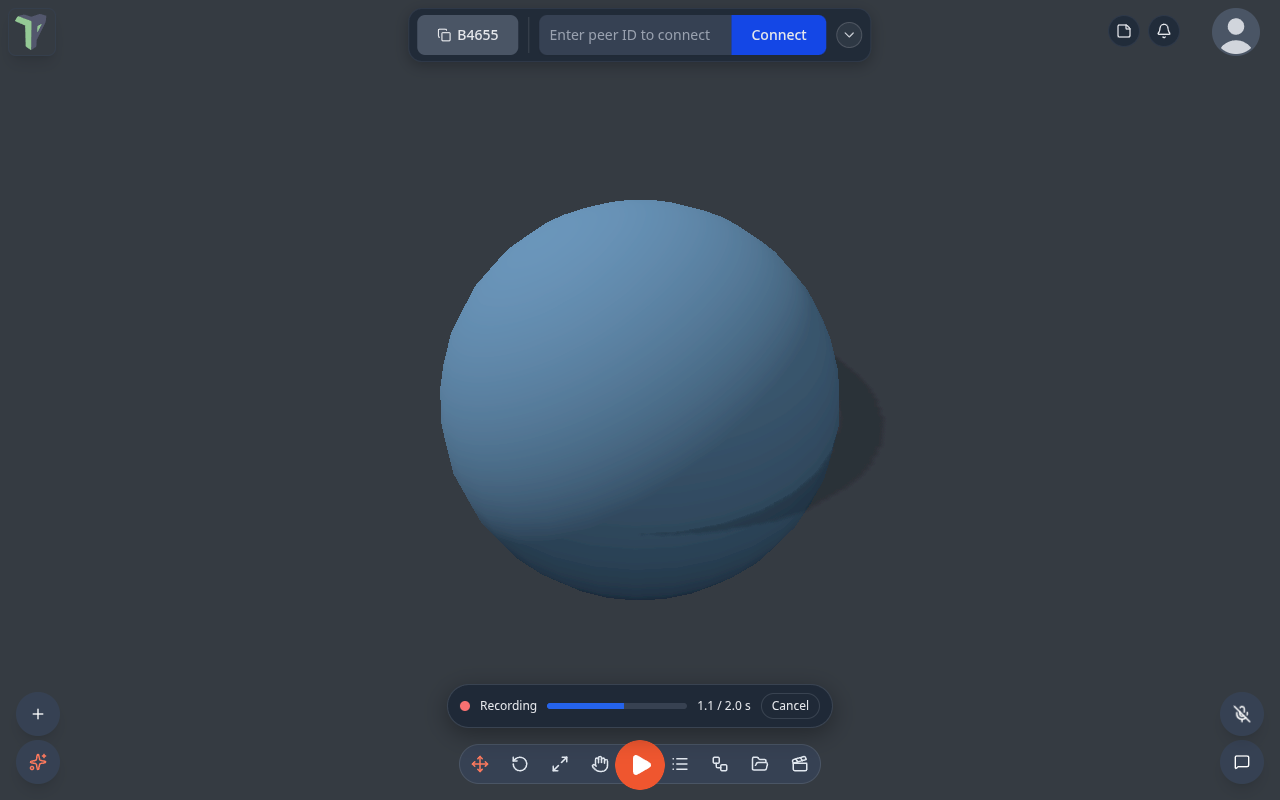This screenshot has height=800, width=1280.
Task: Open the user profile avatar
Action: (x=1236, y=32)
